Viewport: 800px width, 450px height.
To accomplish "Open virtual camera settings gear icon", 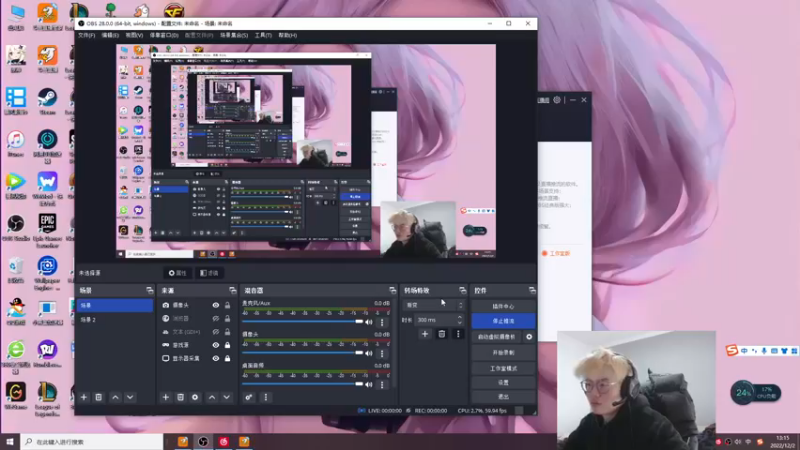I will (529, 337).
